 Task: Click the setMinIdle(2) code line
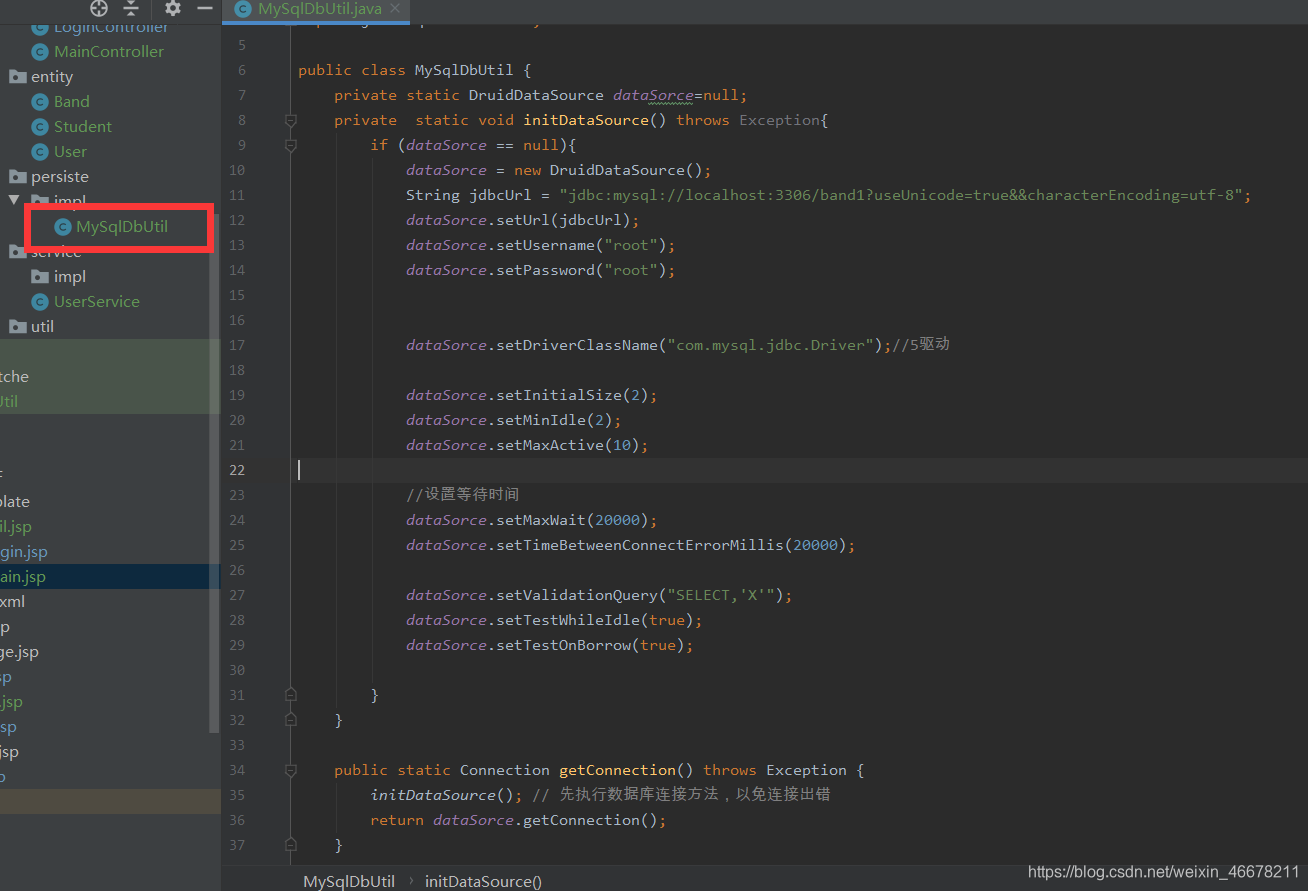pyautogui.click(x=514, y=420)
